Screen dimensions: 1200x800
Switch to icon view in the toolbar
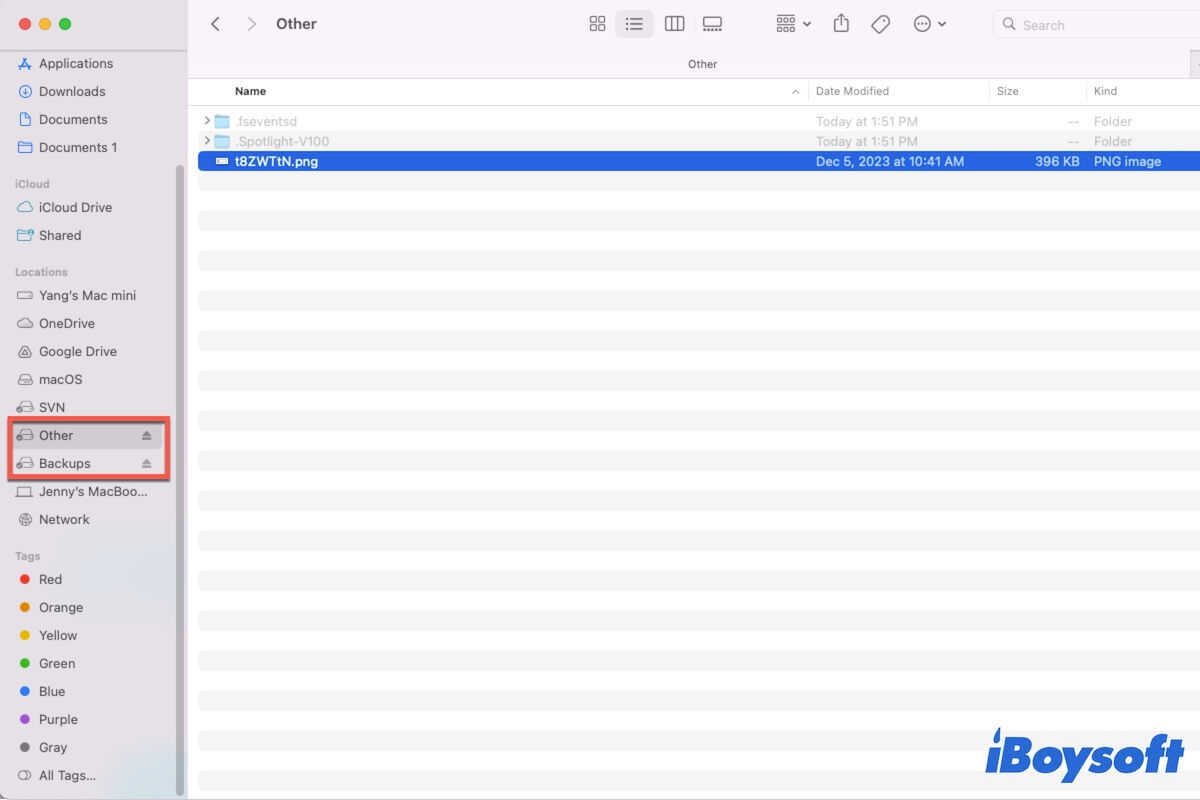pyautogui.click(x=597, y=23)
